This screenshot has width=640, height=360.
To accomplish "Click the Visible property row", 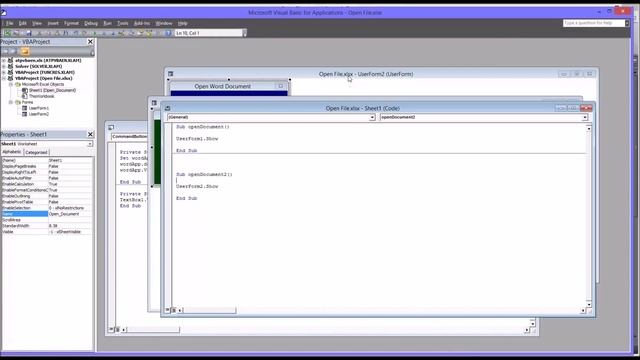I will [47, 232].
